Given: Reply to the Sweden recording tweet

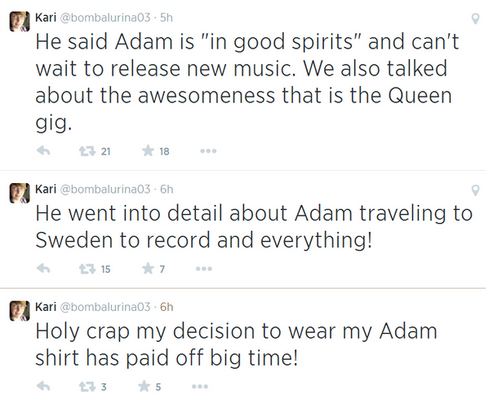Looking at the screenshot, I should pyautogui.click(x=43, y=268).
